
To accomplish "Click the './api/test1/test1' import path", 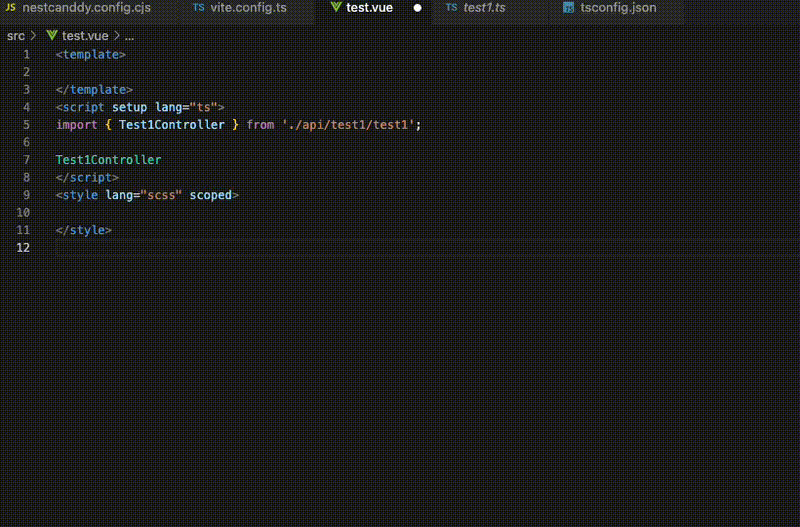I will pos(348,125).
